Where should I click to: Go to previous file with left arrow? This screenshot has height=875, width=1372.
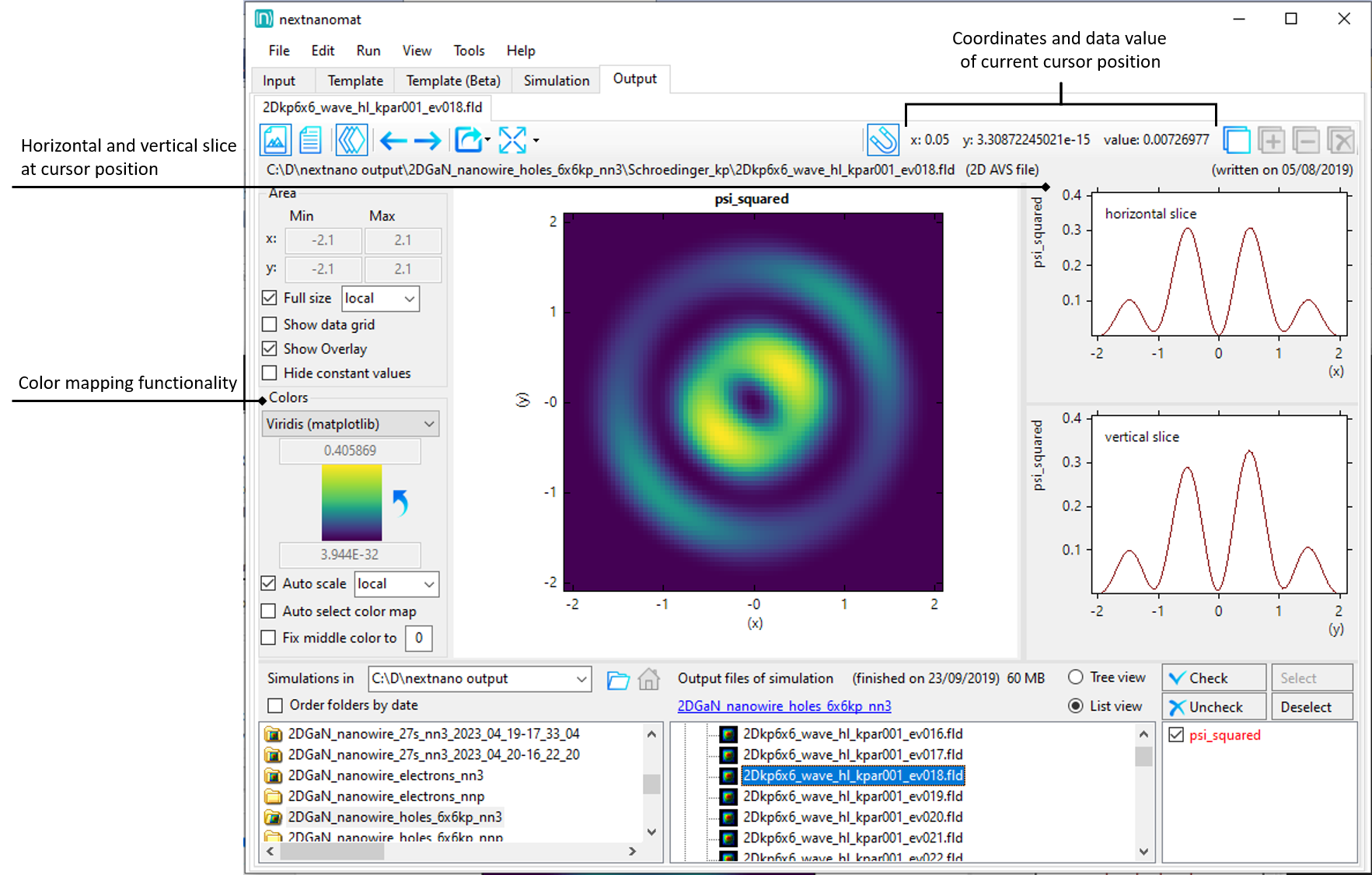pos(393,141)
